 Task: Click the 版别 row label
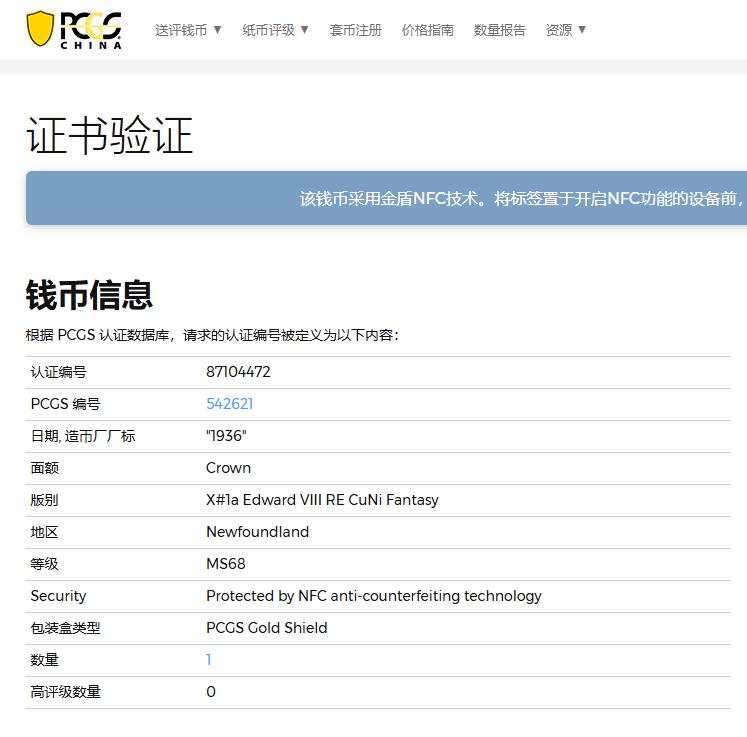44,500
